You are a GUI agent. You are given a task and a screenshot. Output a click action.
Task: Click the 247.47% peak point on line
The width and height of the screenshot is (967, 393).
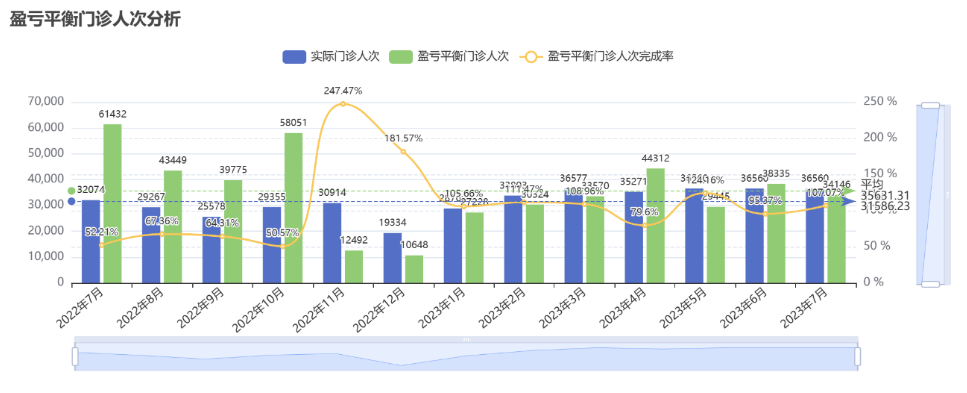[343, 104]
